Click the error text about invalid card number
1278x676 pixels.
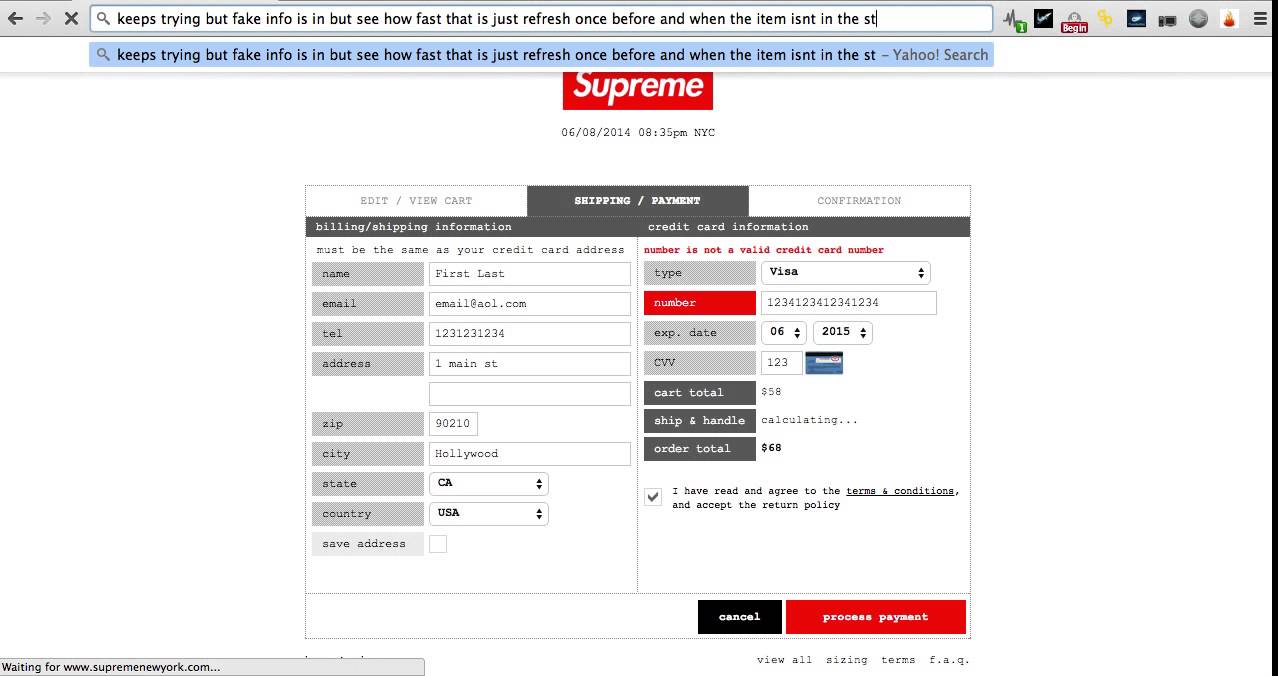[x=764, y=250]
